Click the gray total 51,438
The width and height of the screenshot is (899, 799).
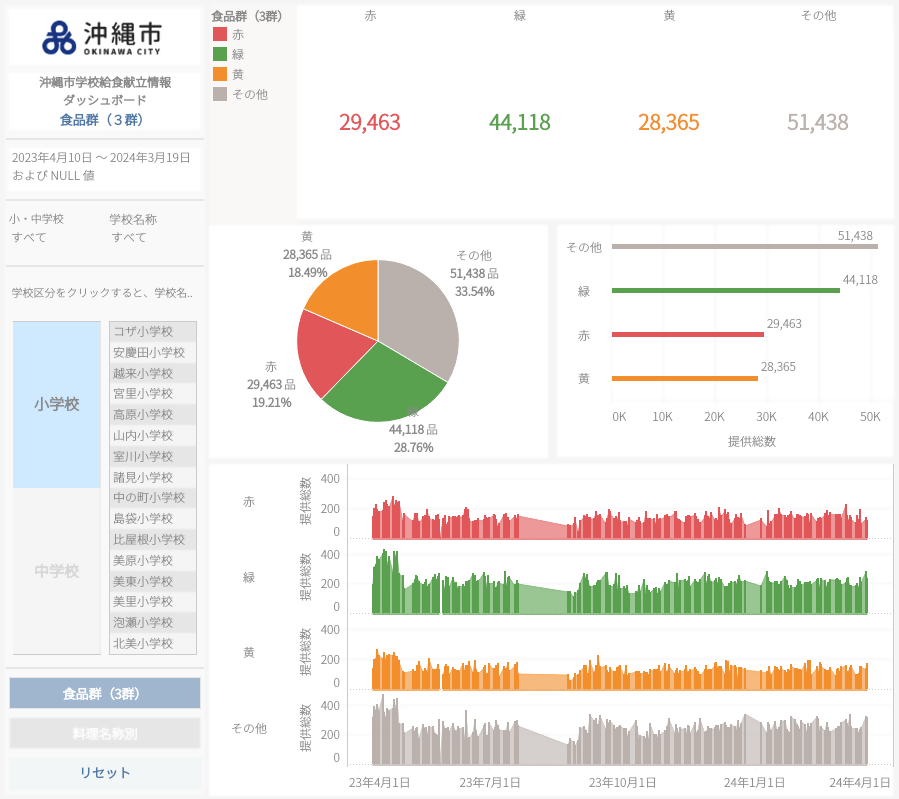pos(818,122)
